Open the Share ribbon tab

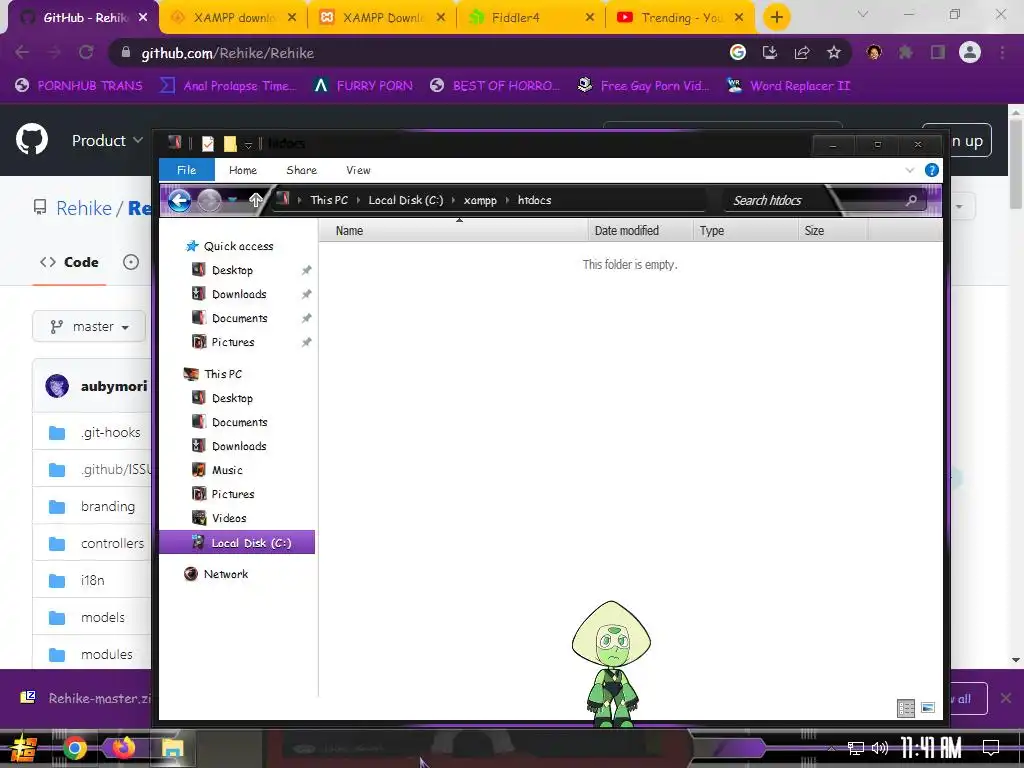[x=301, y=170]
